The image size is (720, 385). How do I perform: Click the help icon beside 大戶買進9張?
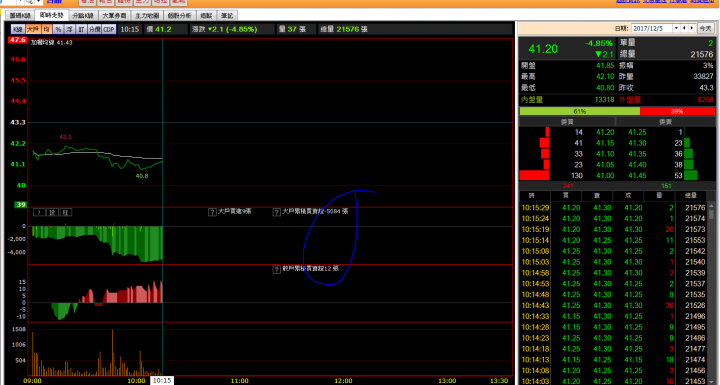(212, 212)
